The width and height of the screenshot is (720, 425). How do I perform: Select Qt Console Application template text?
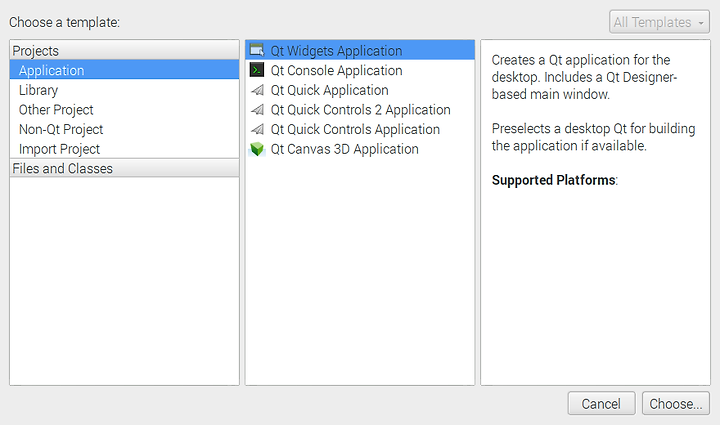click(x=336, y=71)
